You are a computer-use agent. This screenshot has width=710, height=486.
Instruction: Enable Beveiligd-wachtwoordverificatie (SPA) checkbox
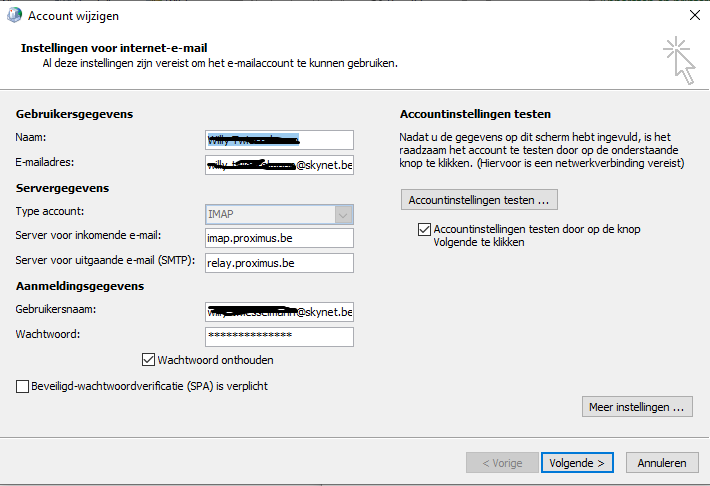click(23, 386)
